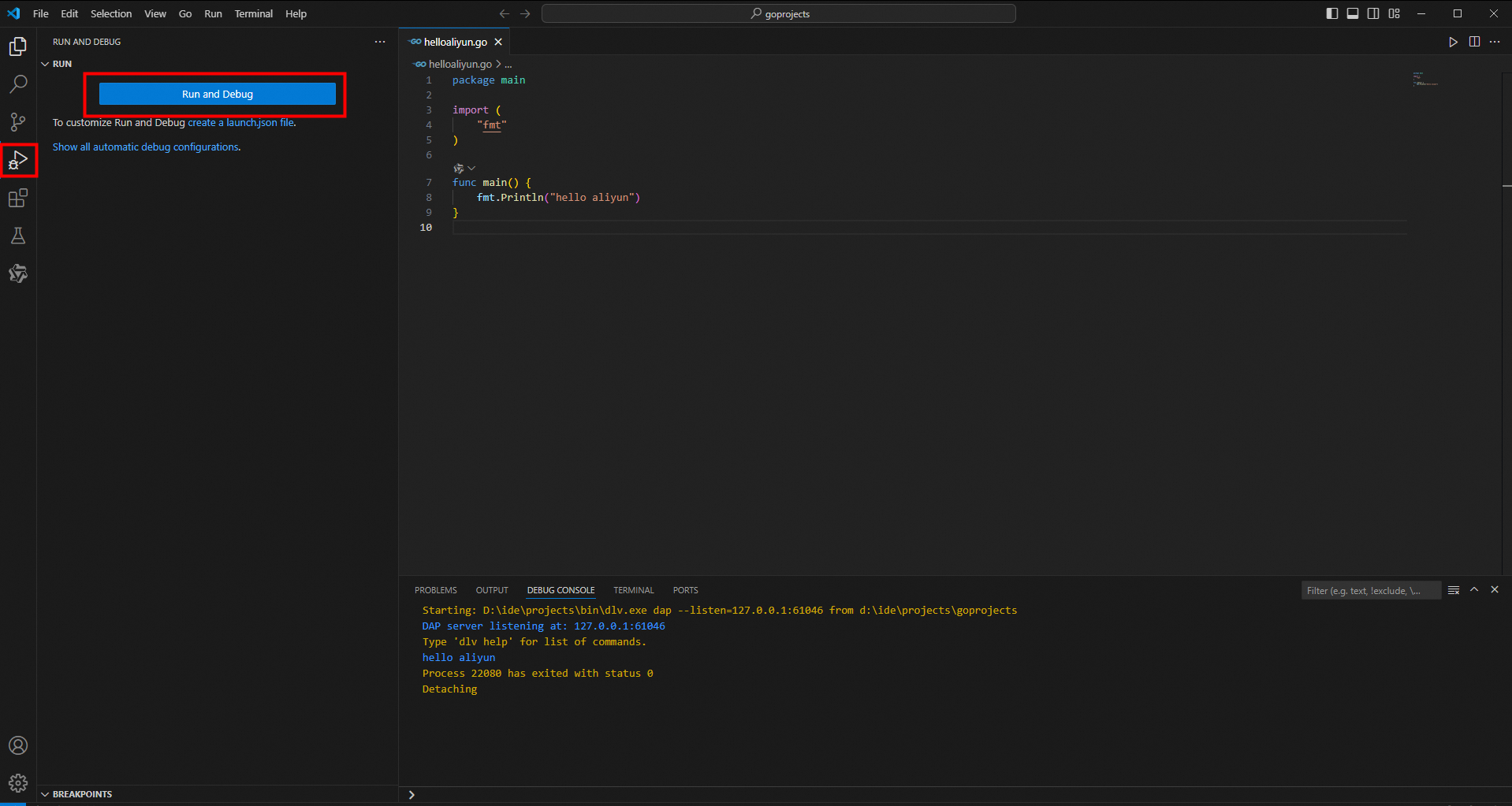Switch to the PORTS panel tab
This screenshot has height=806, width=1512.
coord(686,590)
